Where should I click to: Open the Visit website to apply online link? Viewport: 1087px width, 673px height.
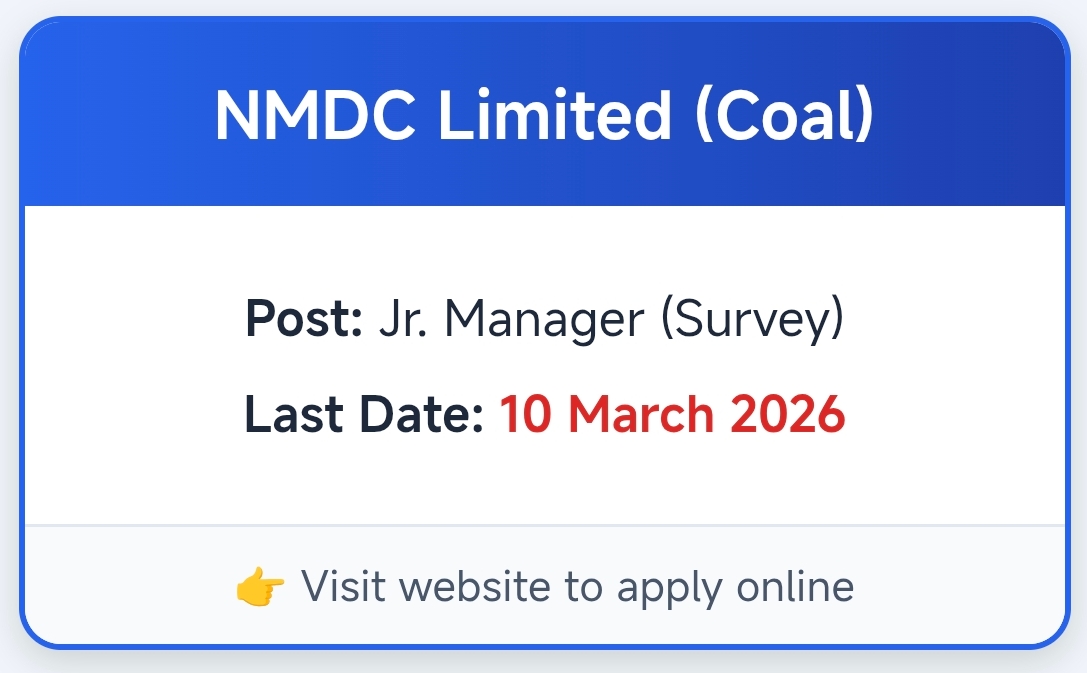[577, 587]
